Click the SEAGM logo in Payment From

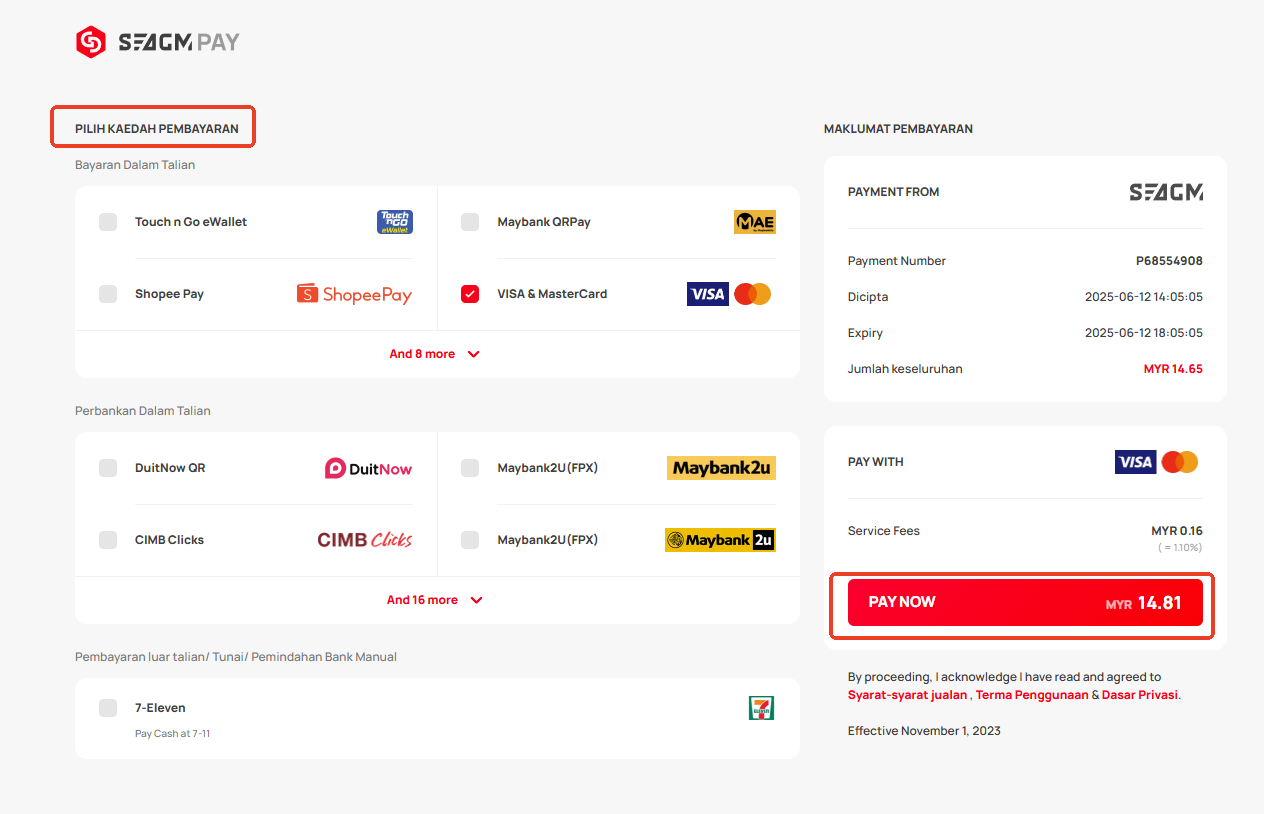(1166, 192)
